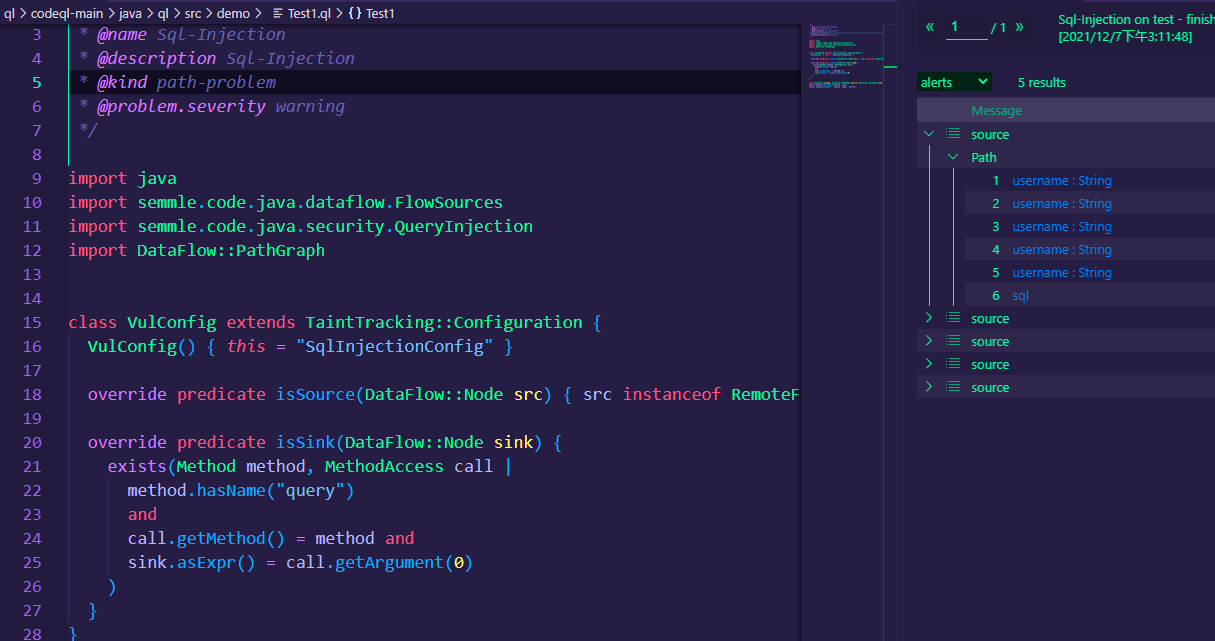Image resolution: width=1215 pixels, height=641 pixels.
Task: Open path step 5 username : String
Action: pos(1062,273)
